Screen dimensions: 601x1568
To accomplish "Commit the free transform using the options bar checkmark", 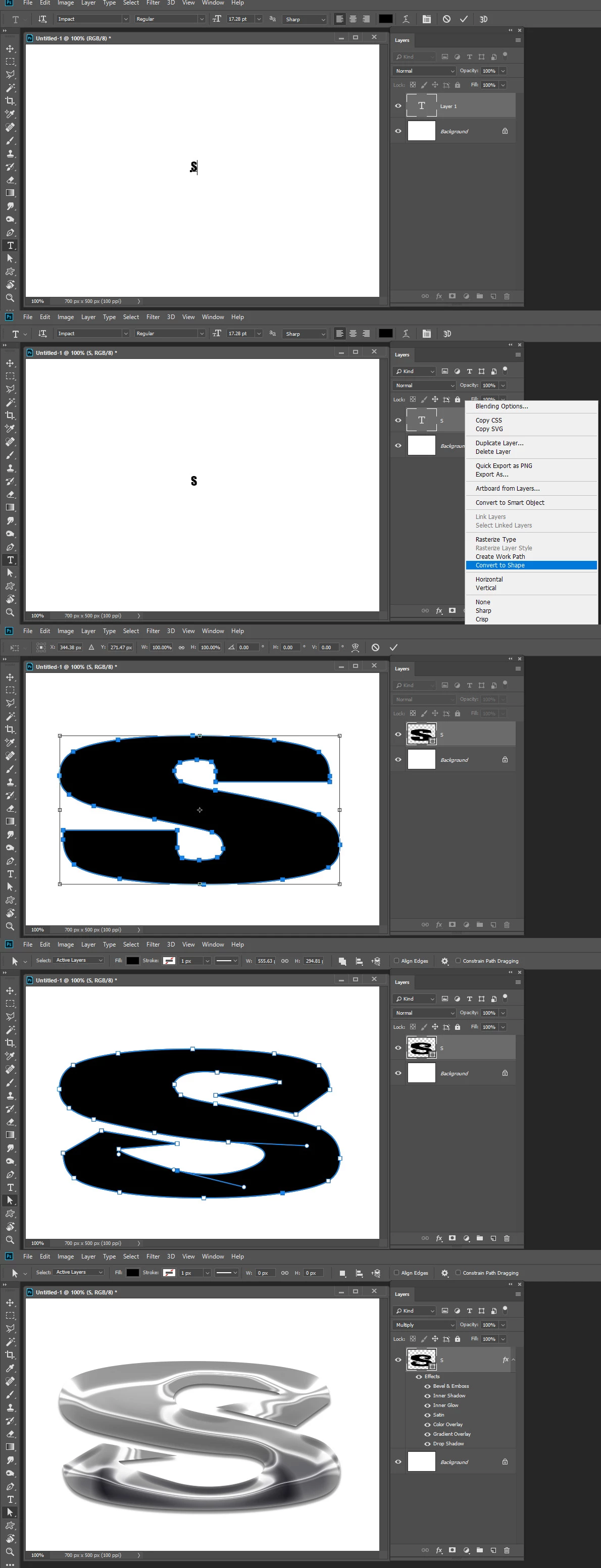I will pyautogui.click(x=393, y=647).
